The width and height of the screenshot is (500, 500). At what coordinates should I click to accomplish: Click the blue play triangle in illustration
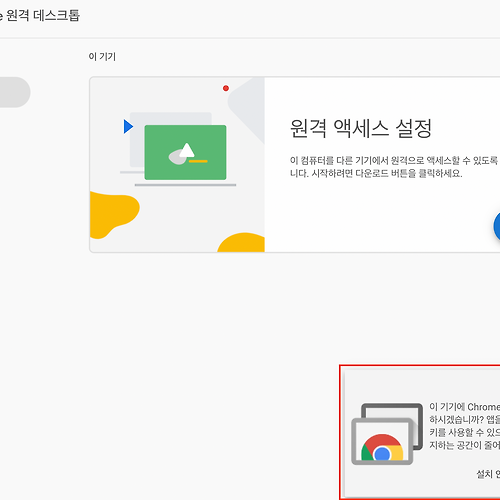tap(128, 127)
